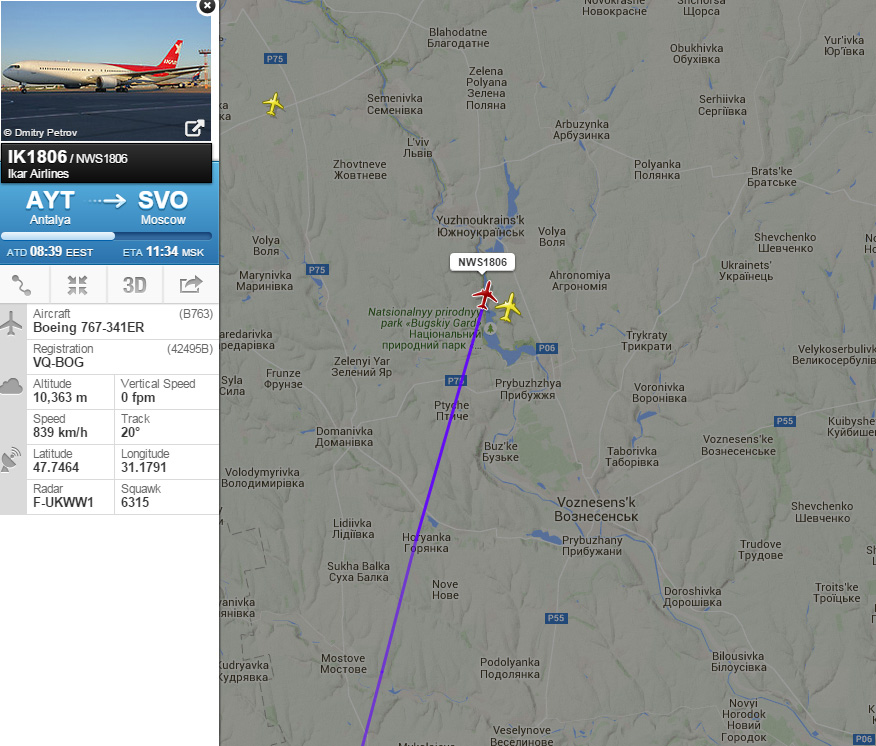Click the IK1806 flight number header
The image size is (876, 746).
coord(37,157)
